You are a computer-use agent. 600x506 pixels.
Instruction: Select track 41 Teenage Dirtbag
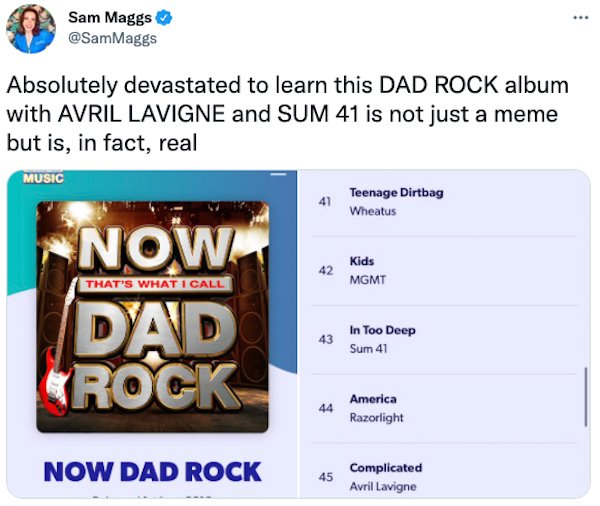[x=444, y=202]
